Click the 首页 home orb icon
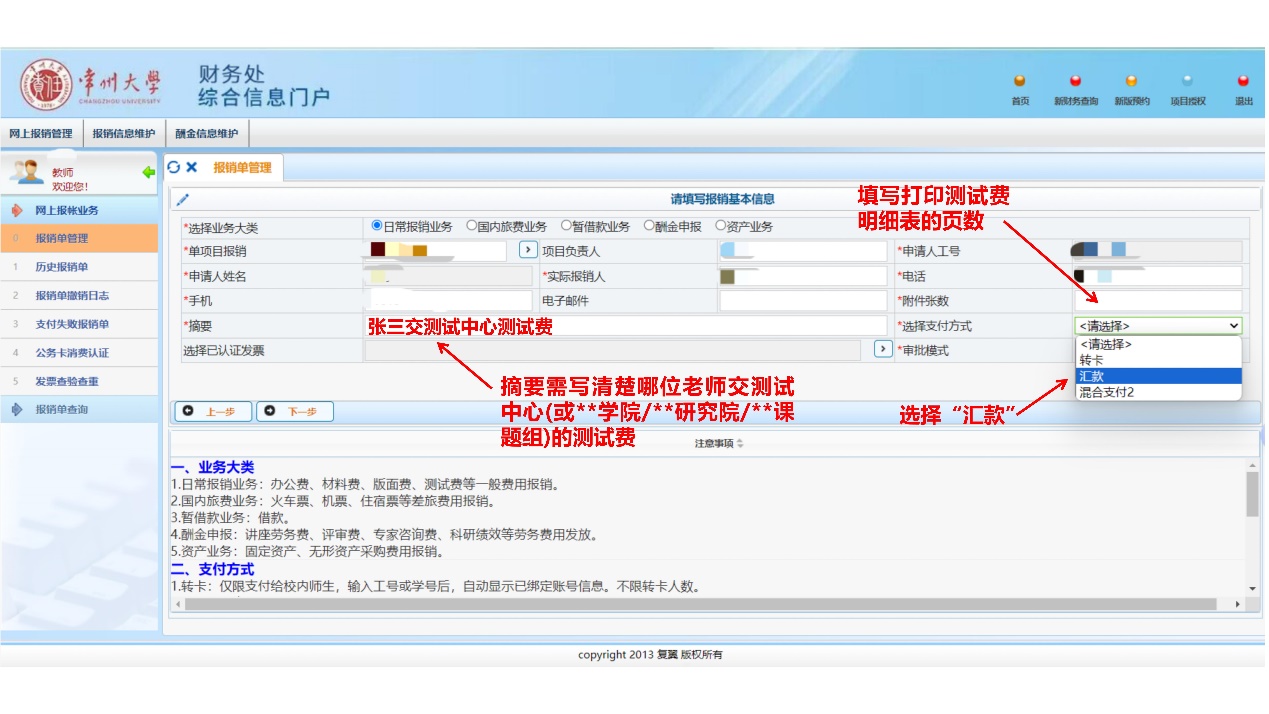This screenshot has width=1269, height=714. pyautogui.click(x=1019, y=81)
